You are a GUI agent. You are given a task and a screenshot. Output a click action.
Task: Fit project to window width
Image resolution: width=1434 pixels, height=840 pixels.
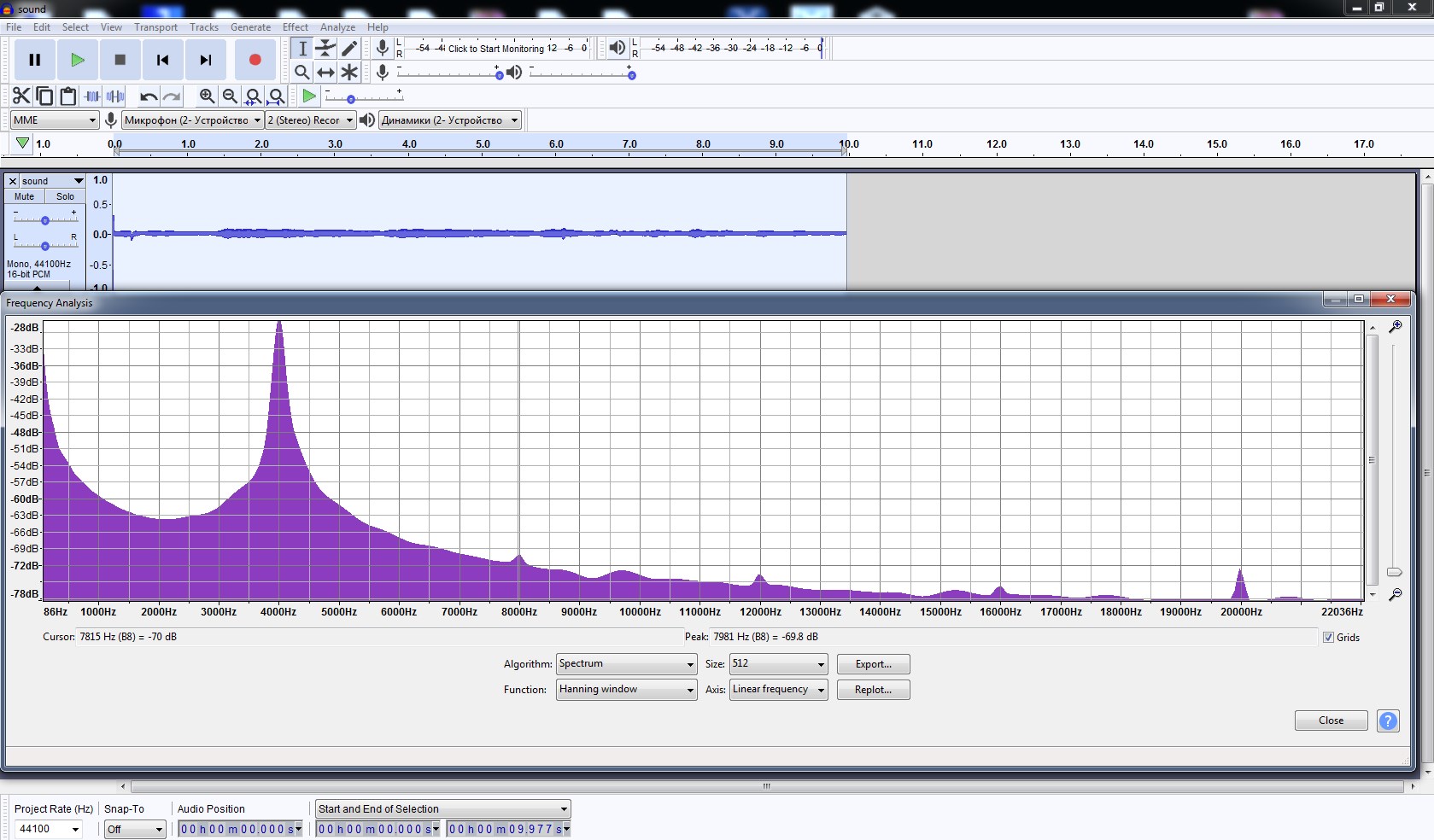(276, 96)
